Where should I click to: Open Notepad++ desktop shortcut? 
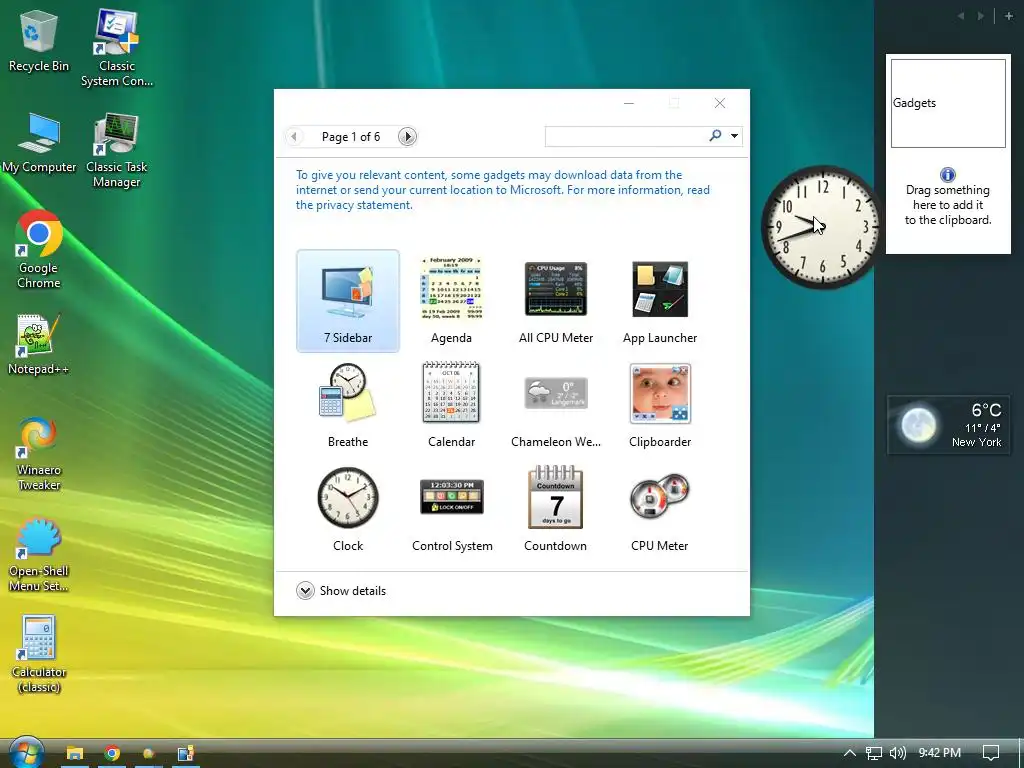pos(39,345)
